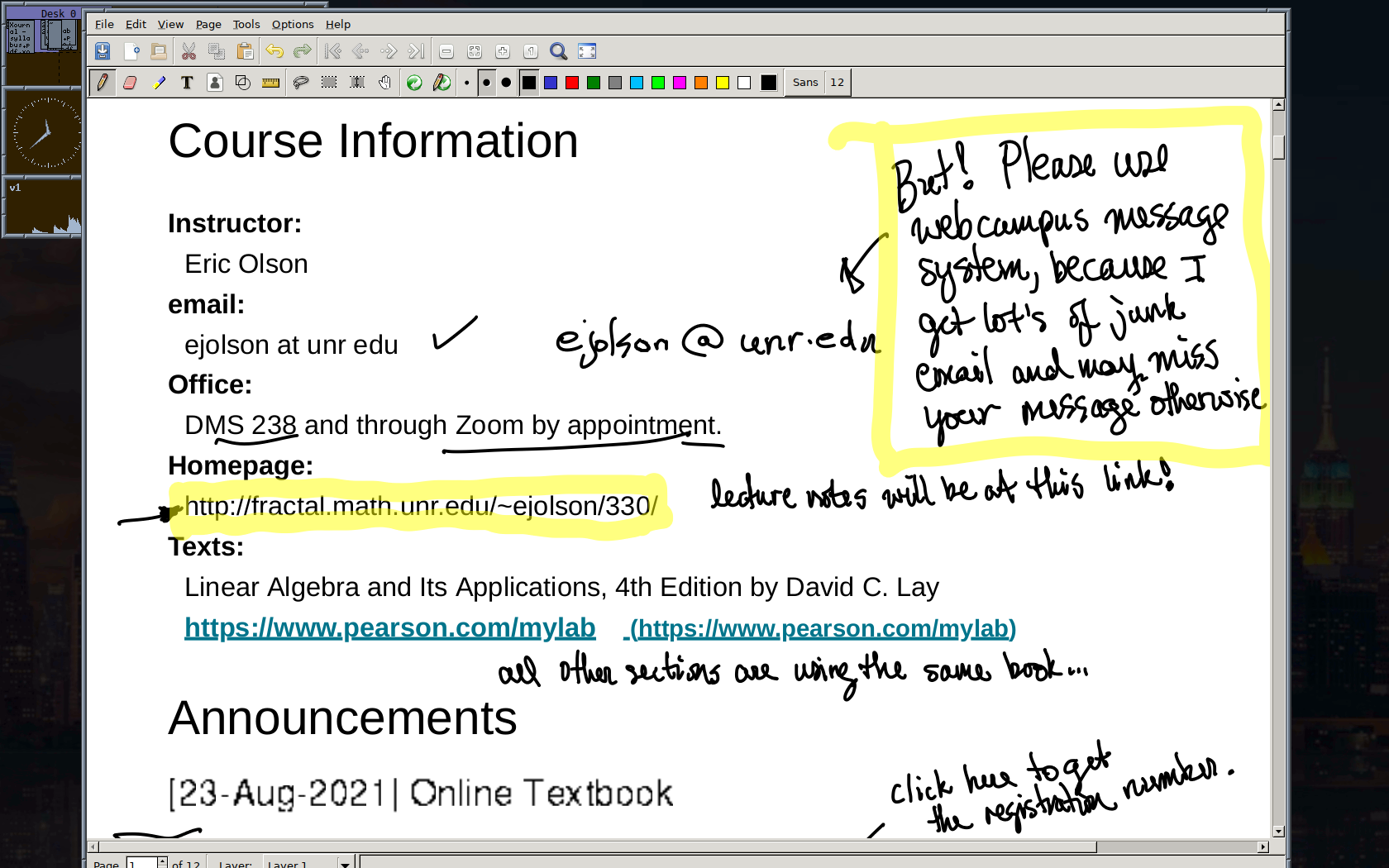Choose the red color swatch

pos(572,83)
